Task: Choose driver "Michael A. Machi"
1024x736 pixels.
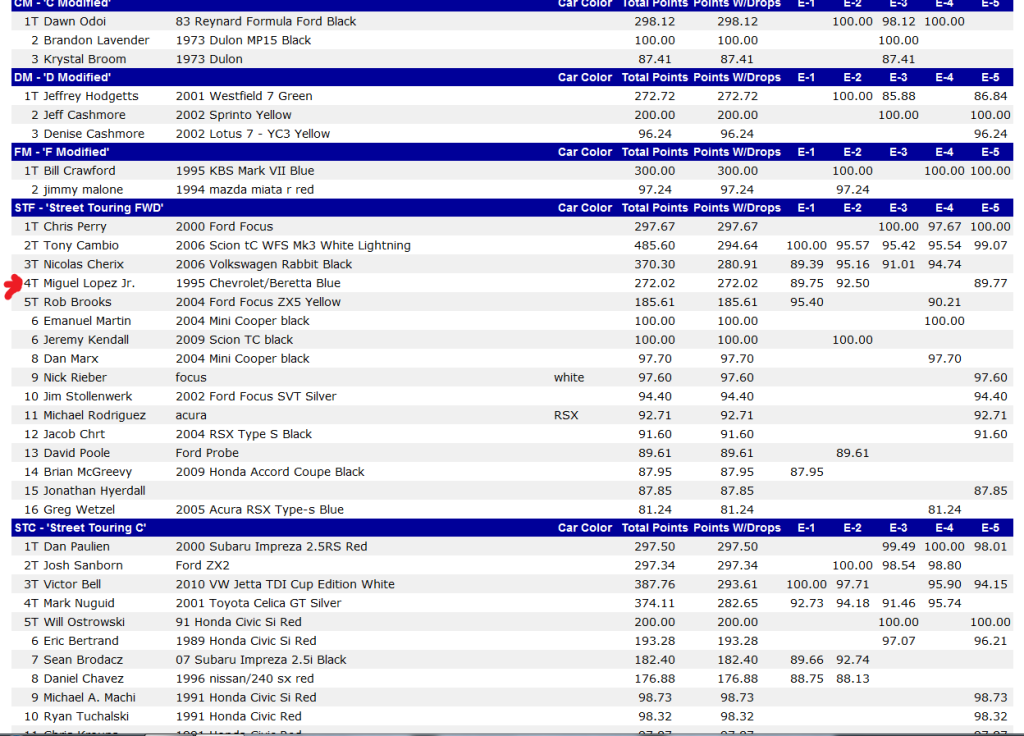Action: [x=89, y=699]
